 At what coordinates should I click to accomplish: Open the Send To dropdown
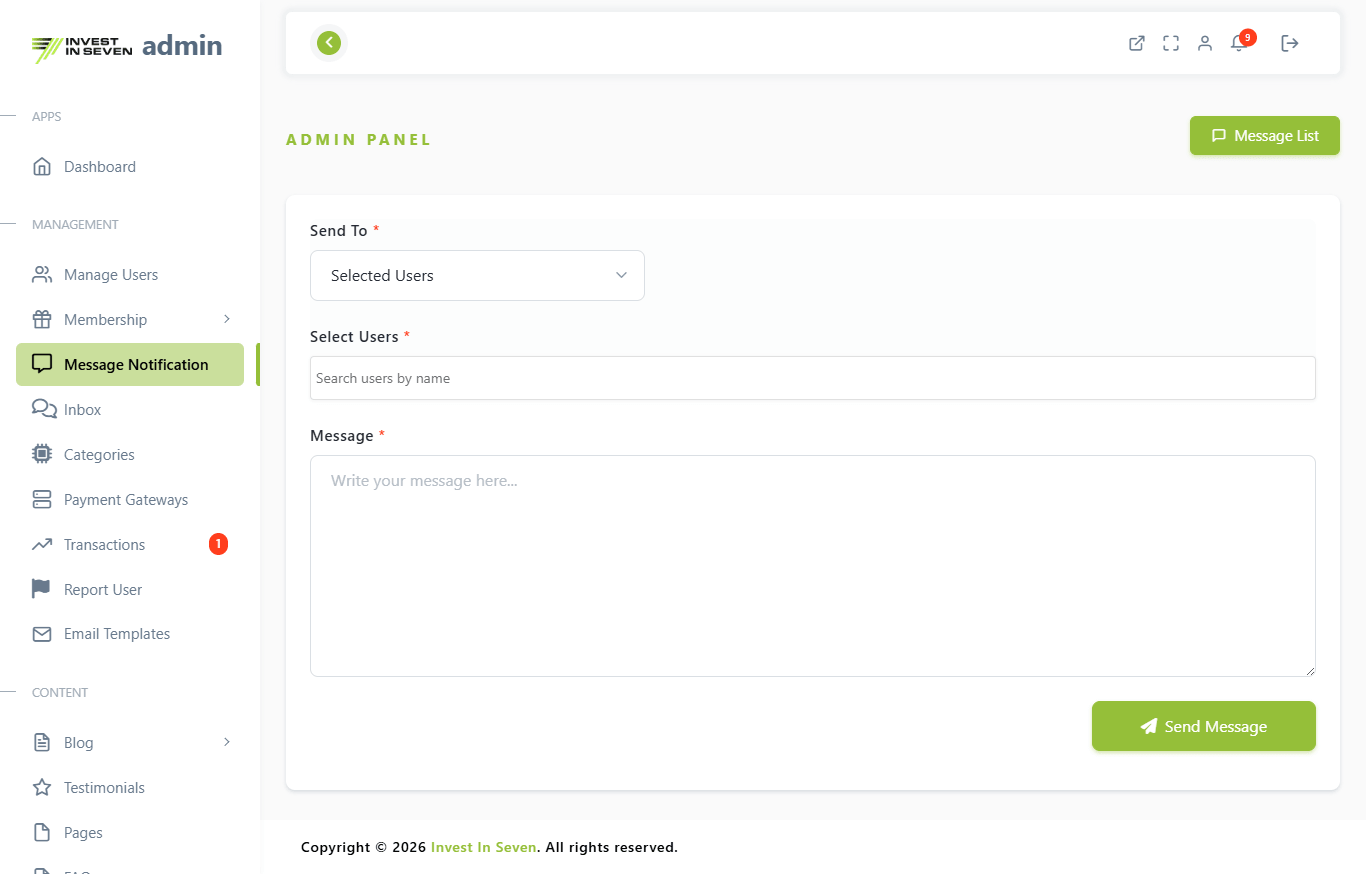(477, 275)
